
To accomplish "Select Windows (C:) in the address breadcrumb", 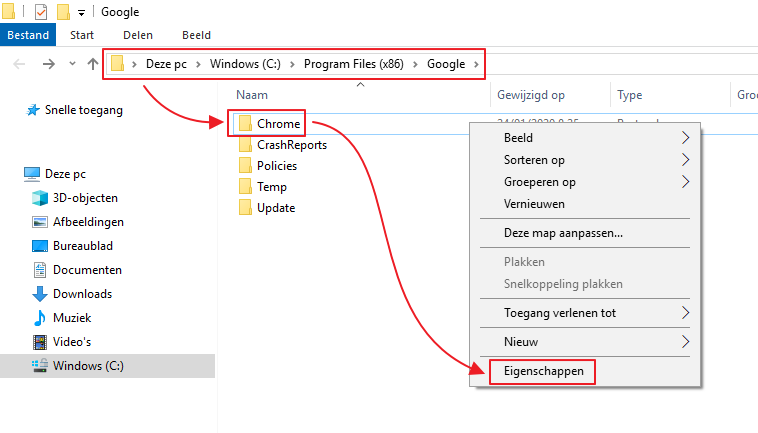I will pos(245,64).
